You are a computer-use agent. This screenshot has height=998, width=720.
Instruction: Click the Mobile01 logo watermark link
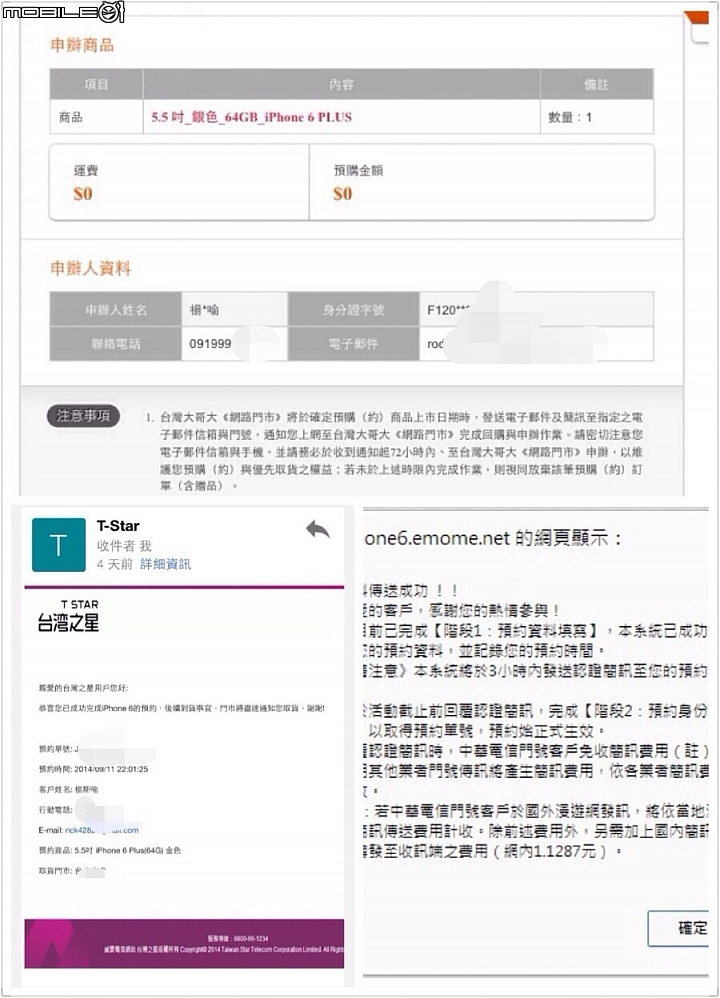[x=64, y=12]
